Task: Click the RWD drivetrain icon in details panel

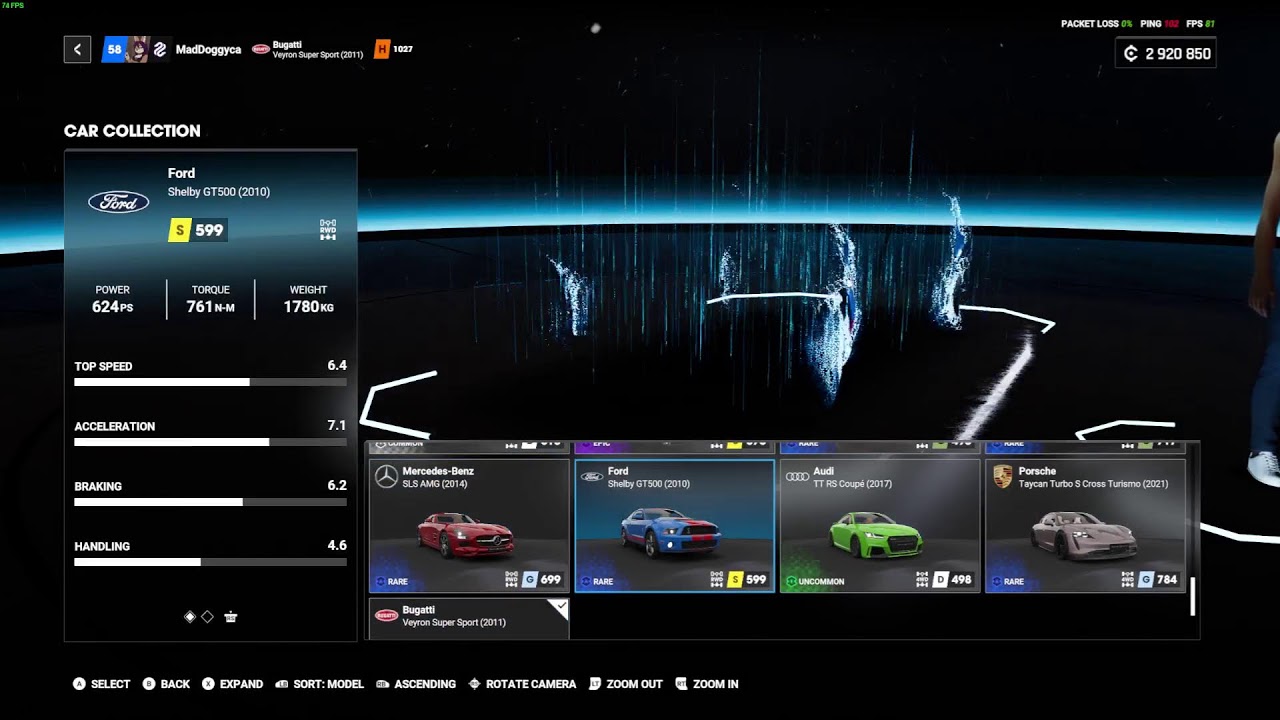Action: click(x=328, y=229)
